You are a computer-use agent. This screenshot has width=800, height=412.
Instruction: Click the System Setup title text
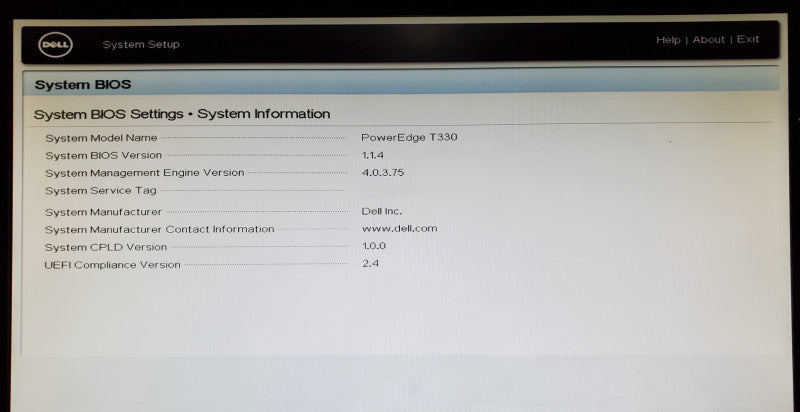(x=141, y=44)
